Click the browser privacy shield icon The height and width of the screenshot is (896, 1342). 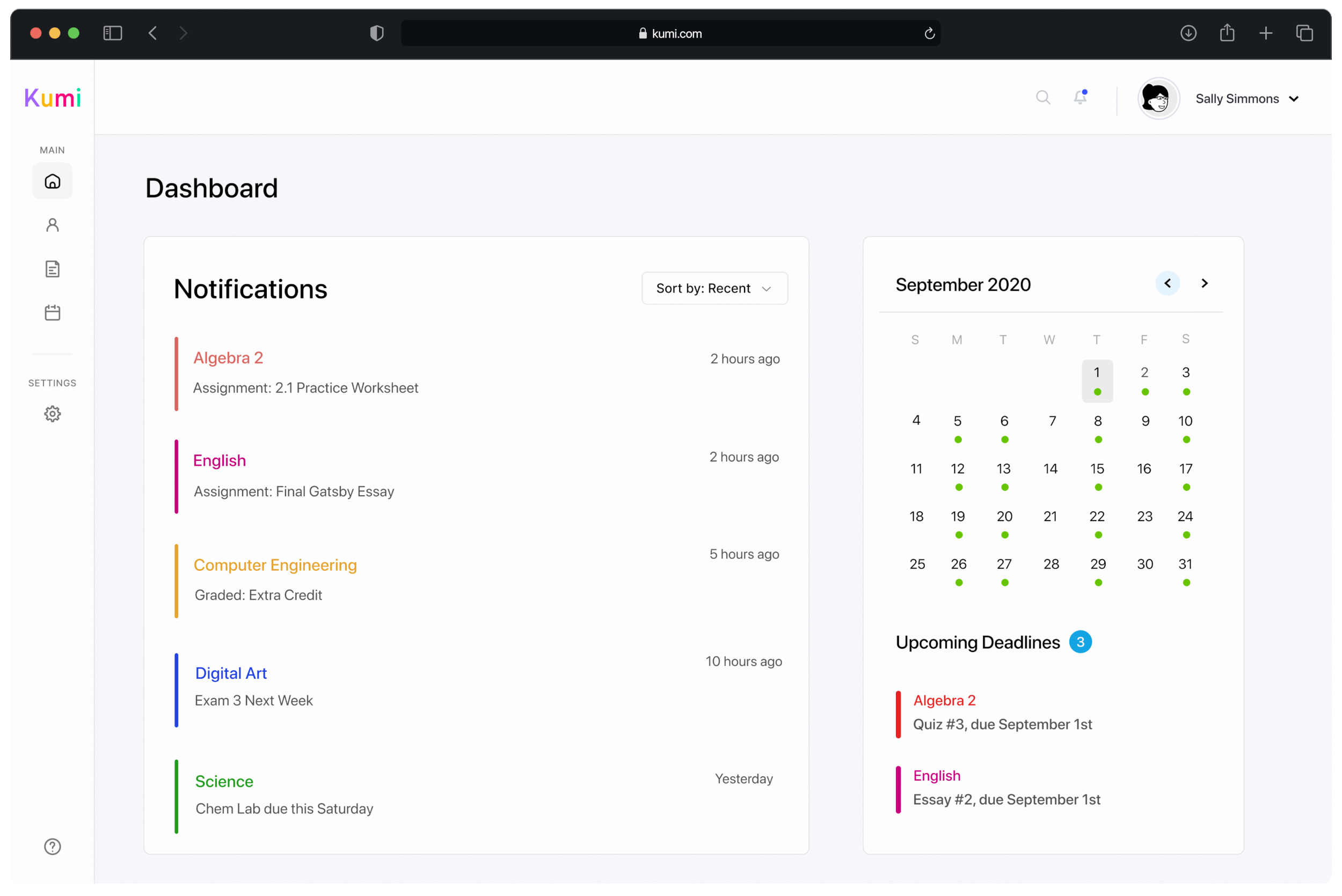(377, 33)
